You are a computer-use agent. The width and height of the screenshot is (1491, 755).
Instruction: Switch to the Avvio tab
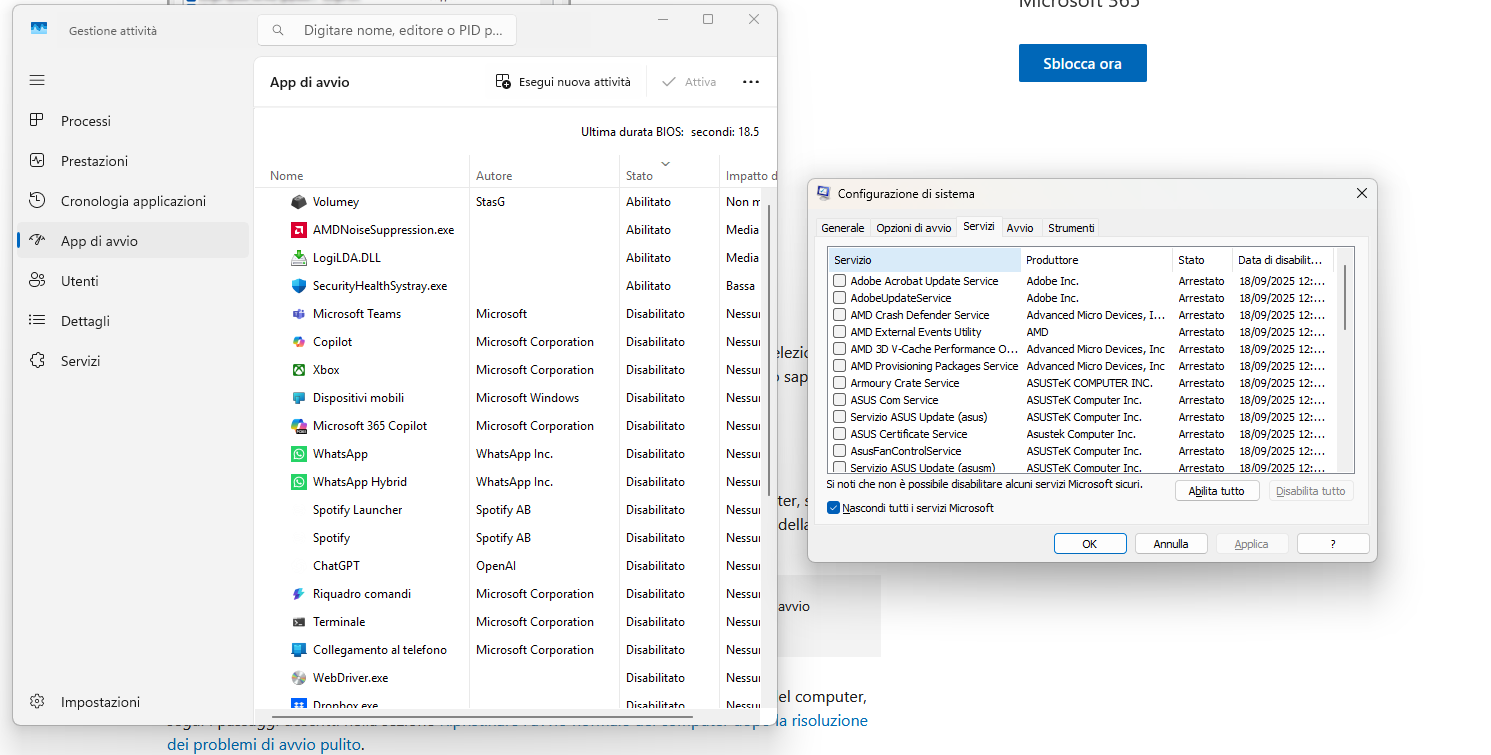point(1020,228)
